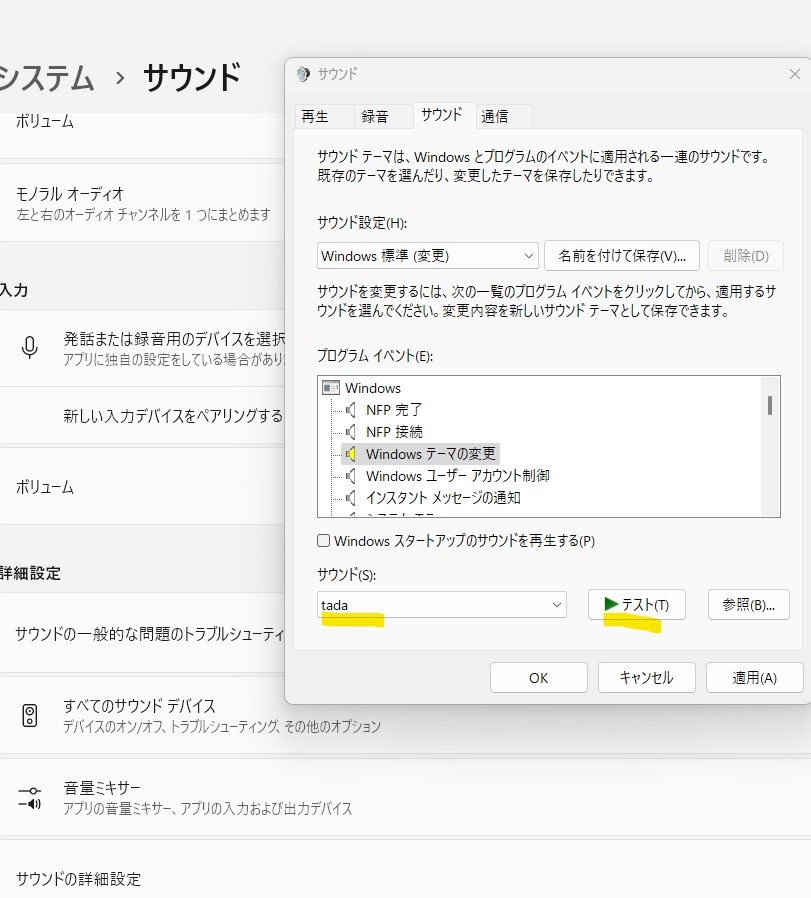811x898 pixels.
Task: Click speaker icon beside Windows ユーザー アカウント制御
Action: 351,475
